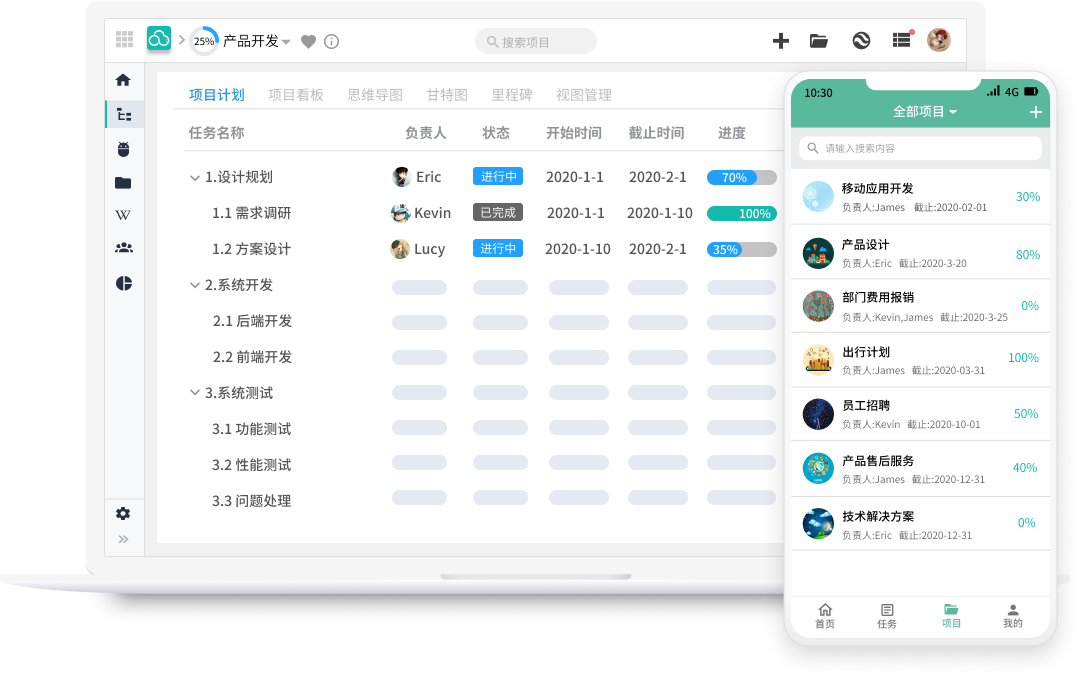This screenshot has height=680, width=1083.
Task: Click the 搜索项目 search field
Action: tap(536, 42)
